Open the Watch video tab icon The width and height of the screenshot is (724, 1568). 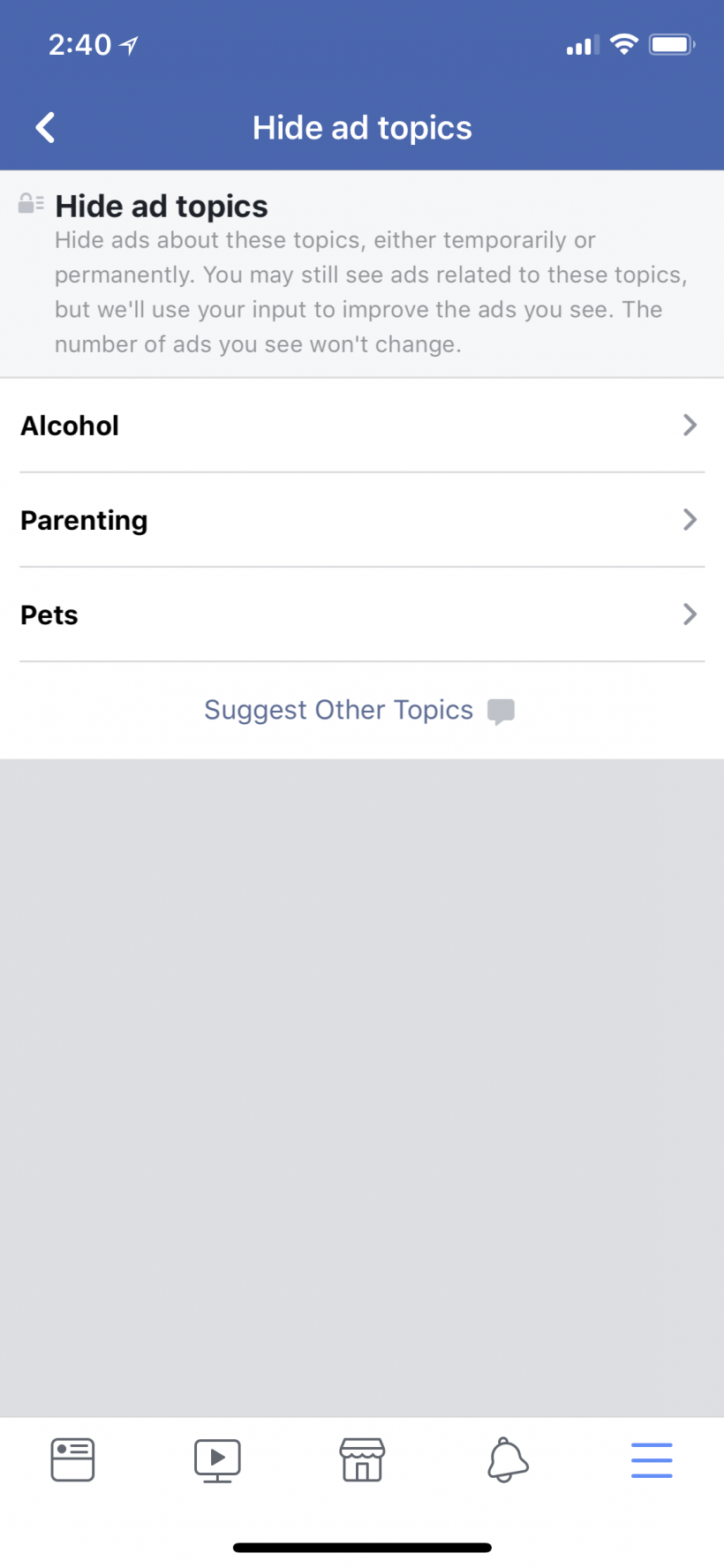tap(217, 1459)
